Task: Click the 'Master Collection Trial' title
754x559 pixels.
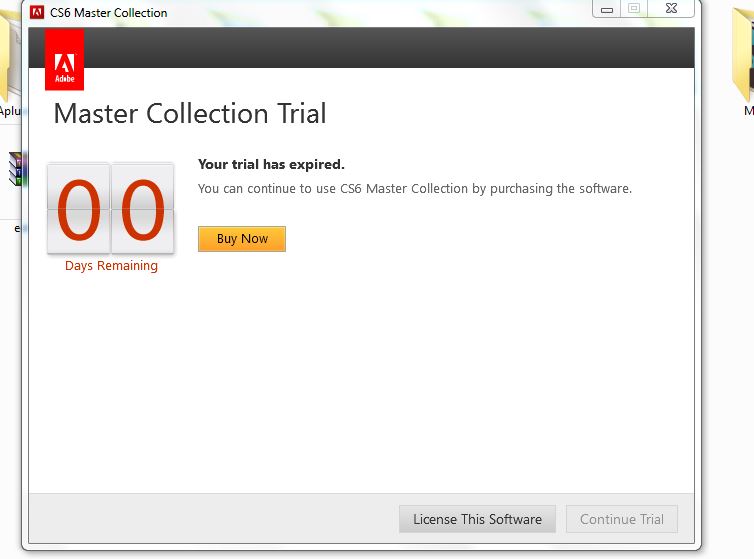Action: tap(190, 114)
